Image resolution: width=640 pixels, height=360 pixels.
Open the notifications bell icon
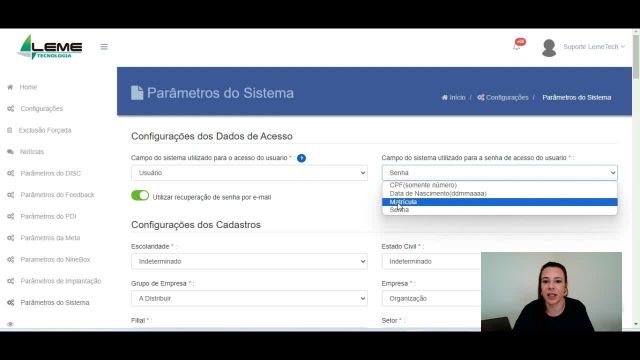[517, 47]
